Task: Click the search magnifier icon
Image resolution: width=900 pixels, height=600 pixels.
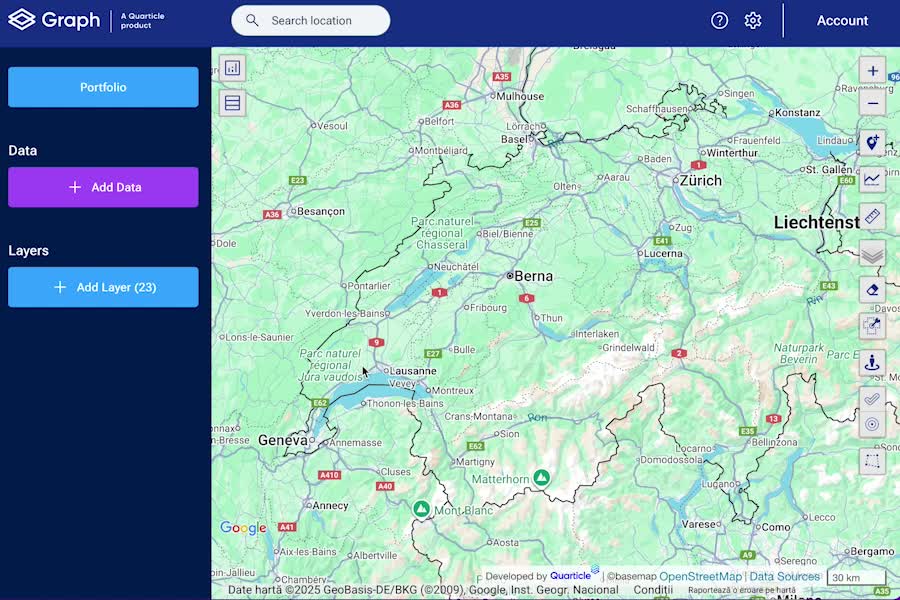Action: (252, 21)
